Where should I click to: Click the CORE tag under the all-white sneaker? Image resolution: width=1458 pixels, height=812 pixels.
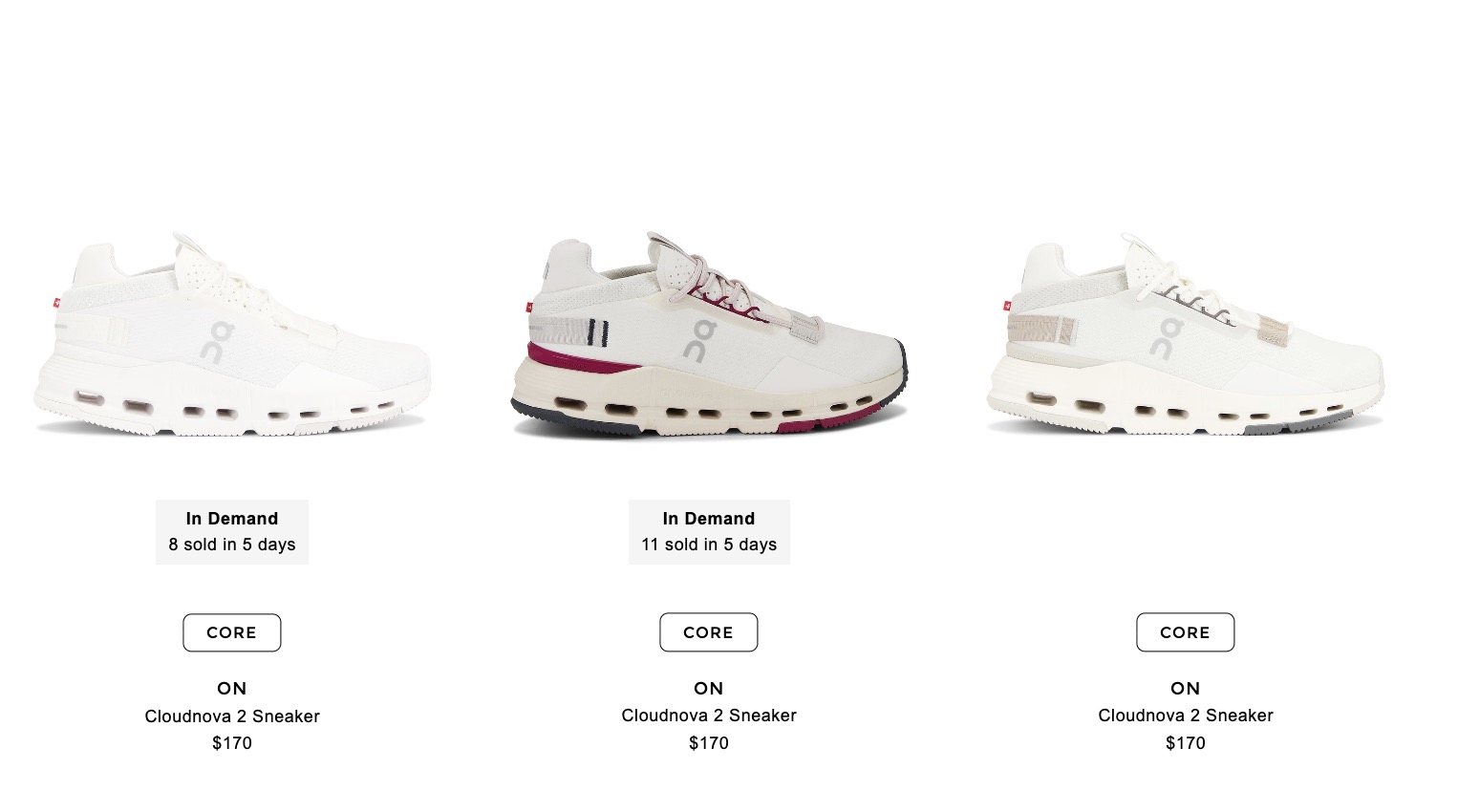[232, 632]
